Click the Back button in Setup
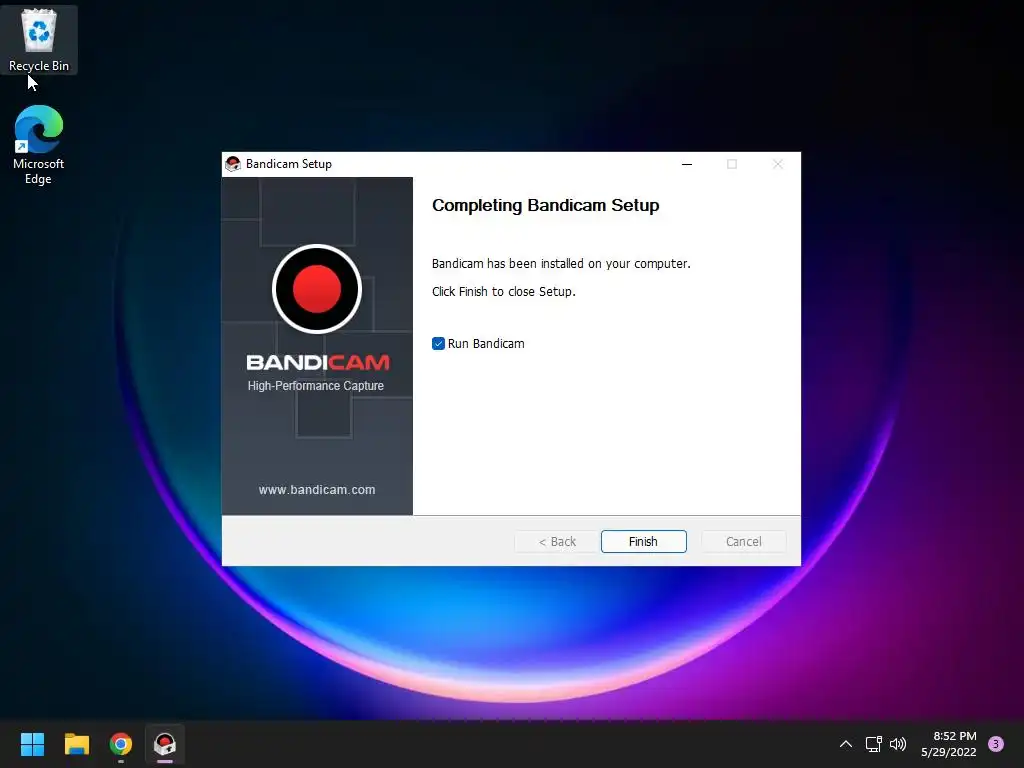Image resolution: width=1024 pixels, height=768 pixels. pyautogui.click(x=557, y=541)
